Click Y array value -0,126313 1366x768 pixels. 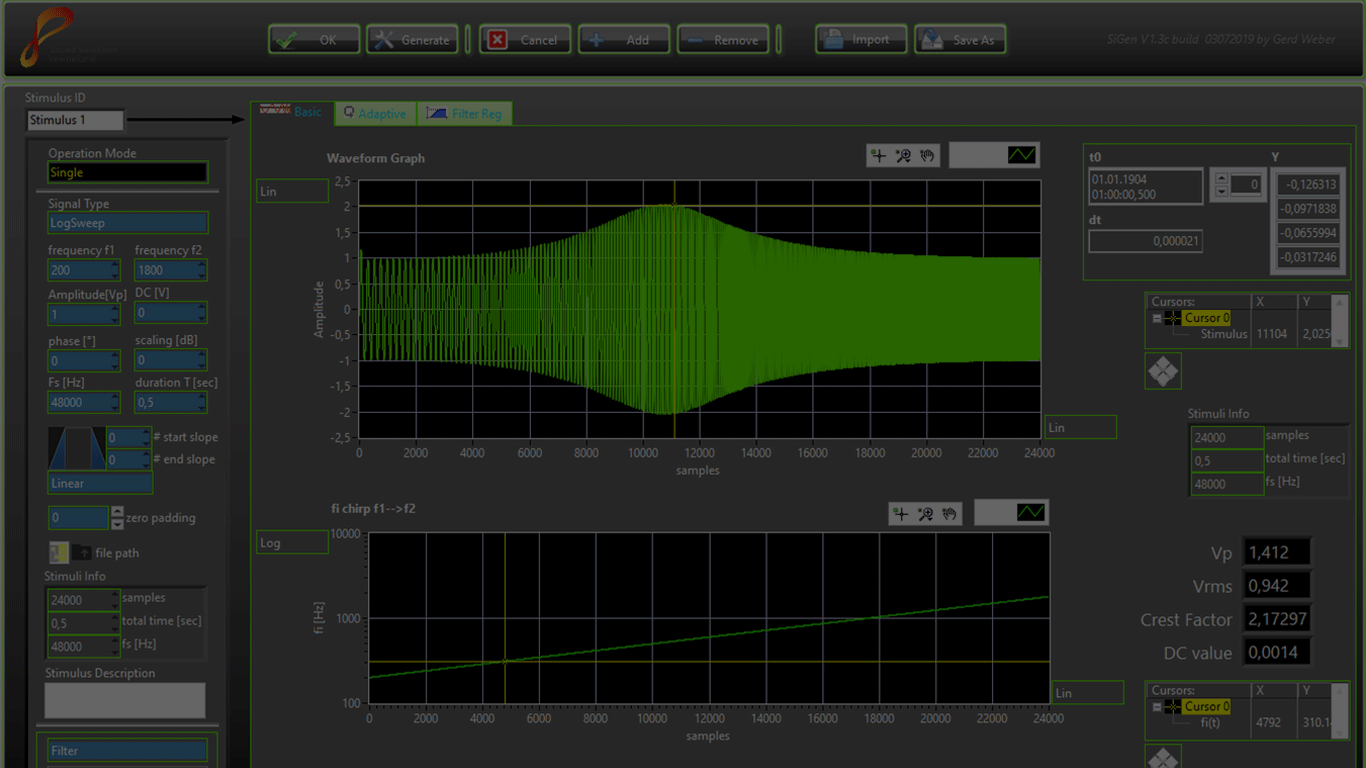1308,185
